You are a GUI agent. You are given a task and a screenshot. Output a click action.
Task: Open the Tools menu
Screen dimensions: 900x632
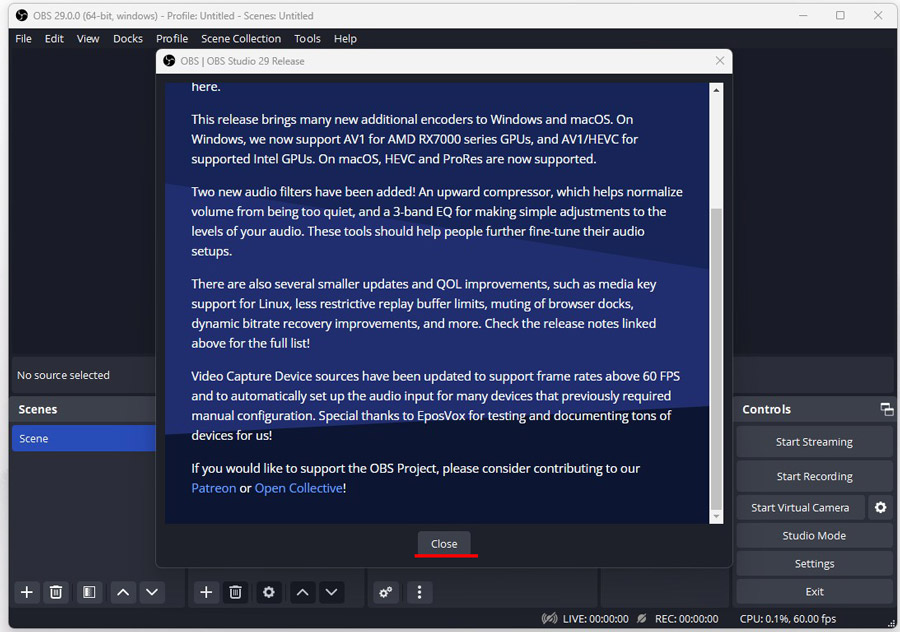point(307,38)
